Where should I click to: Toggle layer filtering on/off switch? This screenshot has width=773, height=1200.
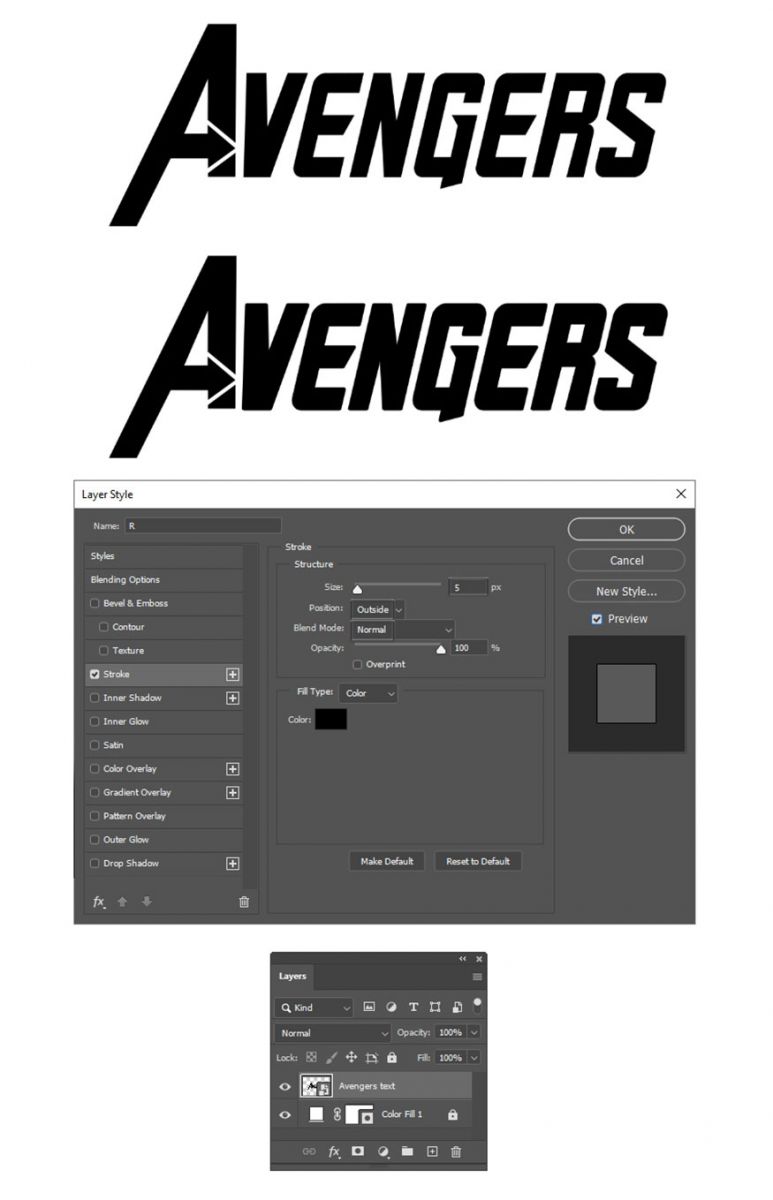pyautogui.click(x=477, y=1005)
